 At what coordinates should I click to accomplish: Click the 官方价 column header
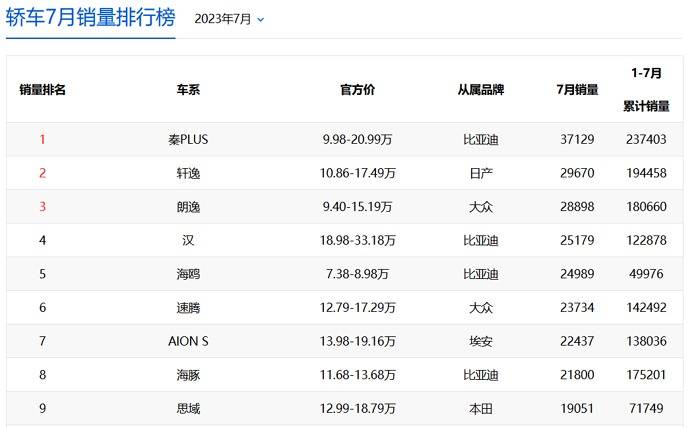(x=357, y=90)
